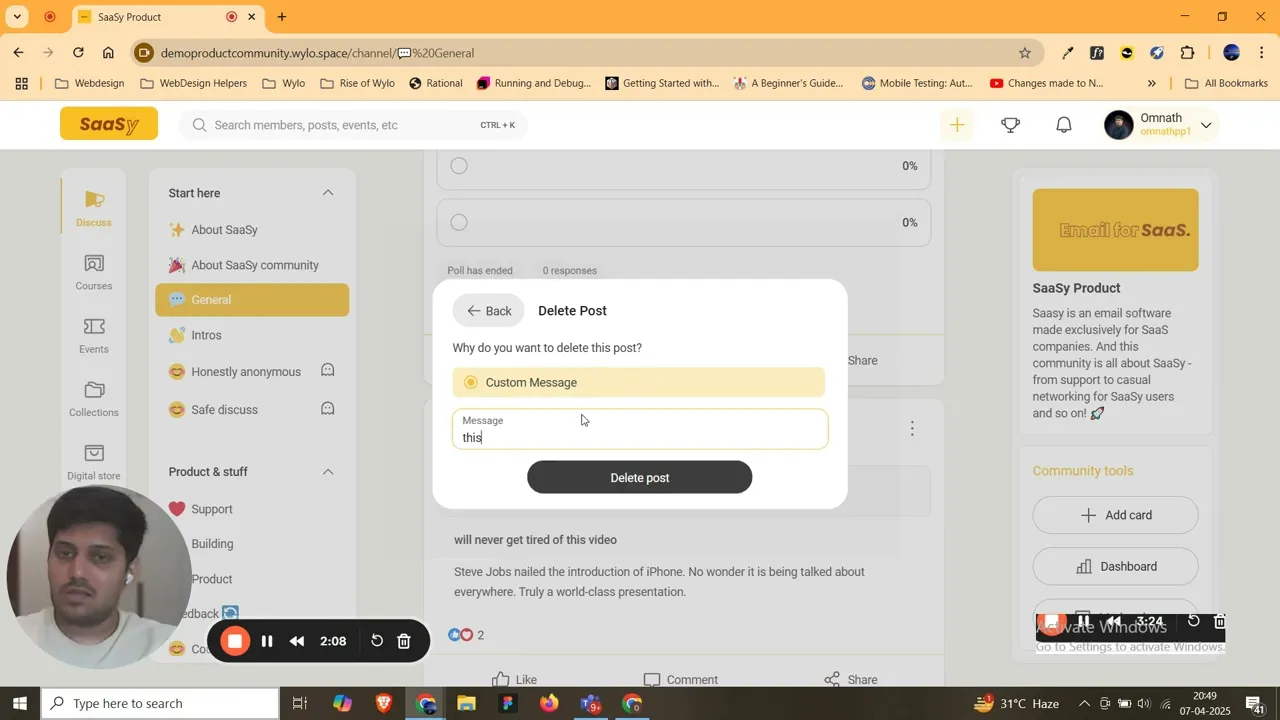Open Brave browser from the taskbar
The height and width of the screenshot is (720, 1280).
click(x=384, y=704)
